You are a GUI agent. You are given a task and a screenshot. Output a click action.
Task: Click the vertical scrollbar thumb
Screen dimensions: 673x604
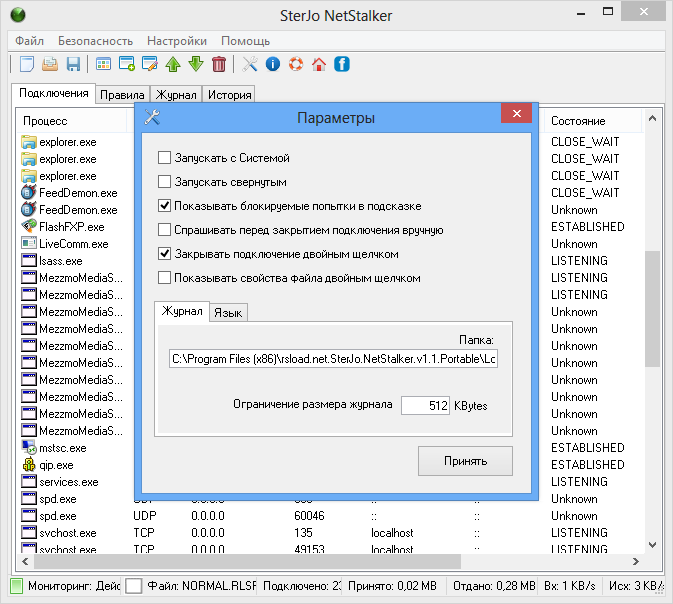pyautogui.click(x=652, y=308)
